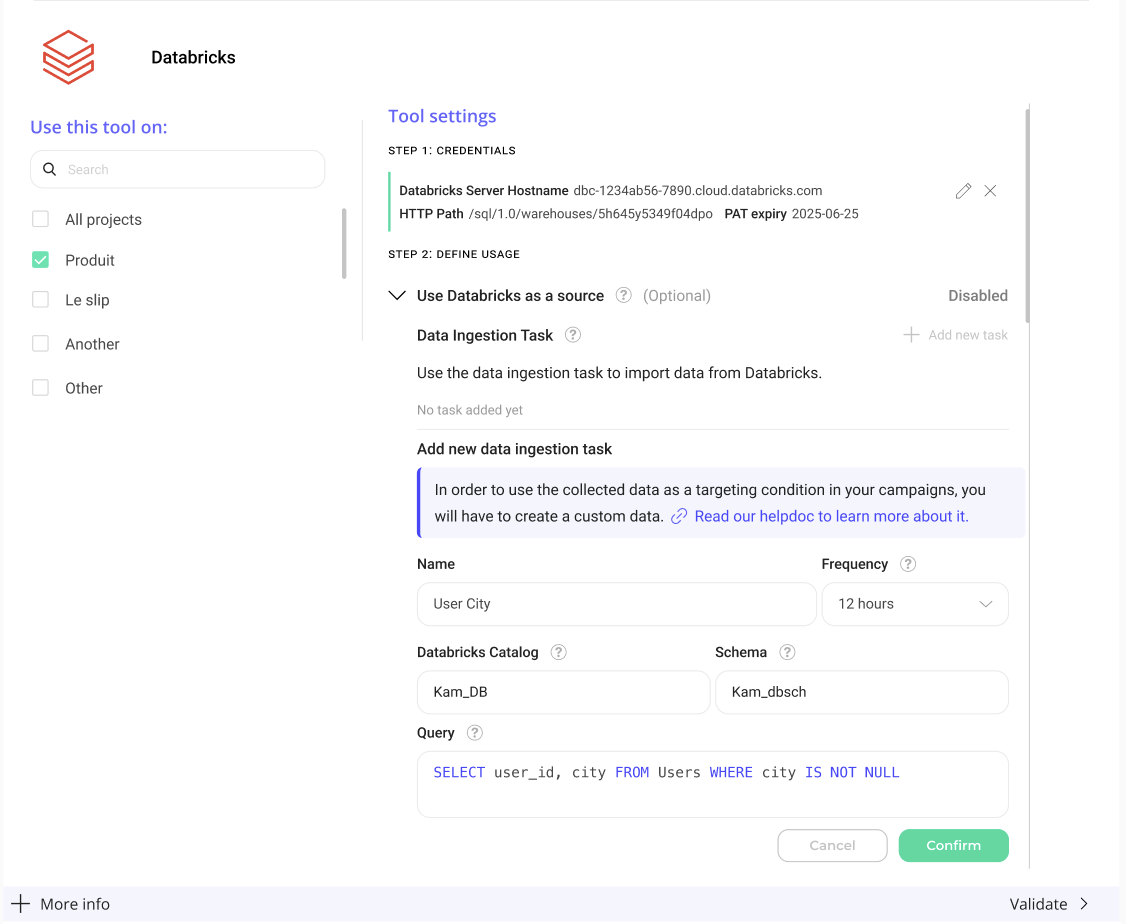The image size is (1126, 924).
Task: Click the Validate button
Action: (1049, 904)
